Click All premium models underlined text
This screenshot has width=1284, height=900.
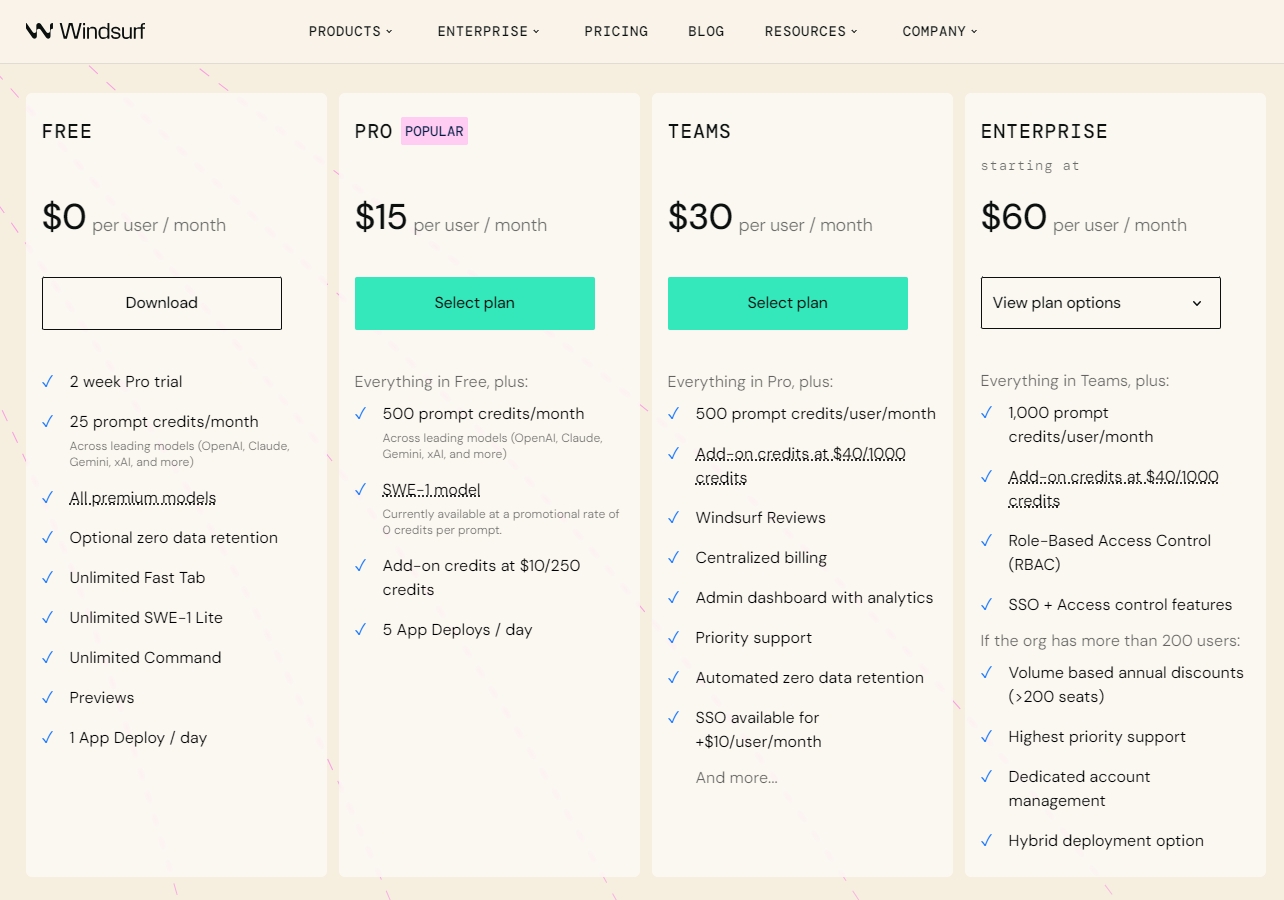click(143, 498)
